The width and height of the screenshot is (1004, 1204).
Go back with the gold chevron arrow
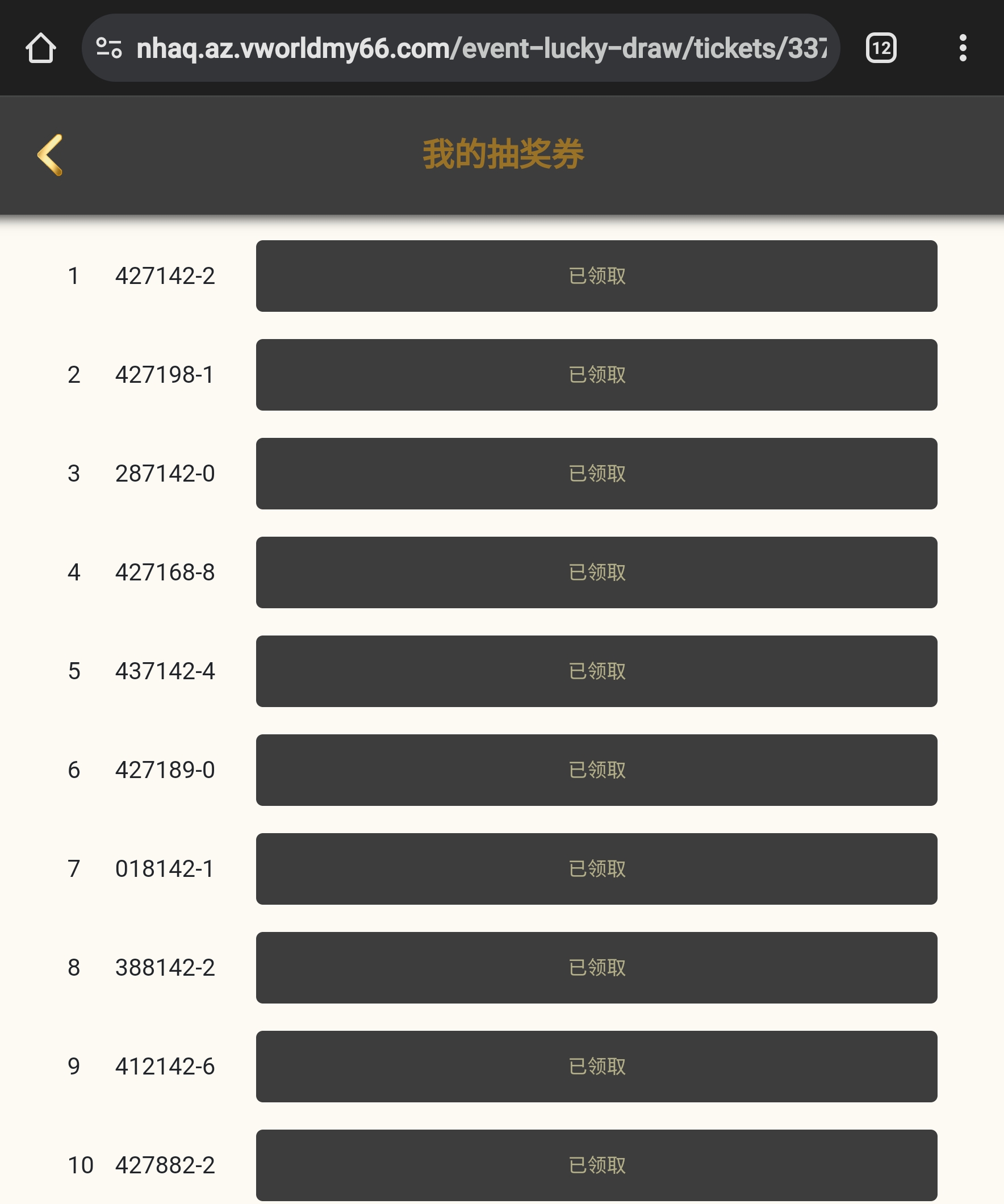(51, 155)
